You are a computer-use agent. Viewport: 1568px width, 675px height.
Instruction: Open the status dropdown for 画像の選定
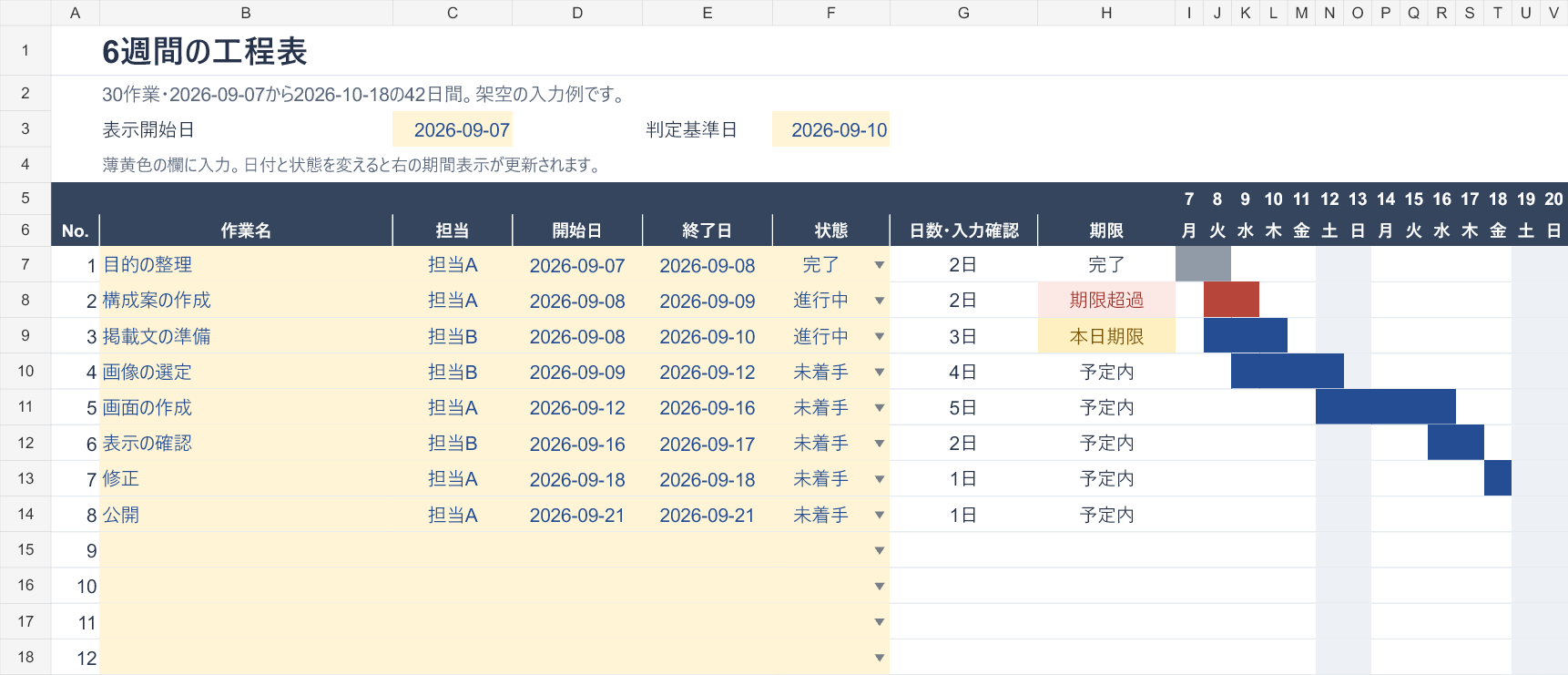coord(879,372)
